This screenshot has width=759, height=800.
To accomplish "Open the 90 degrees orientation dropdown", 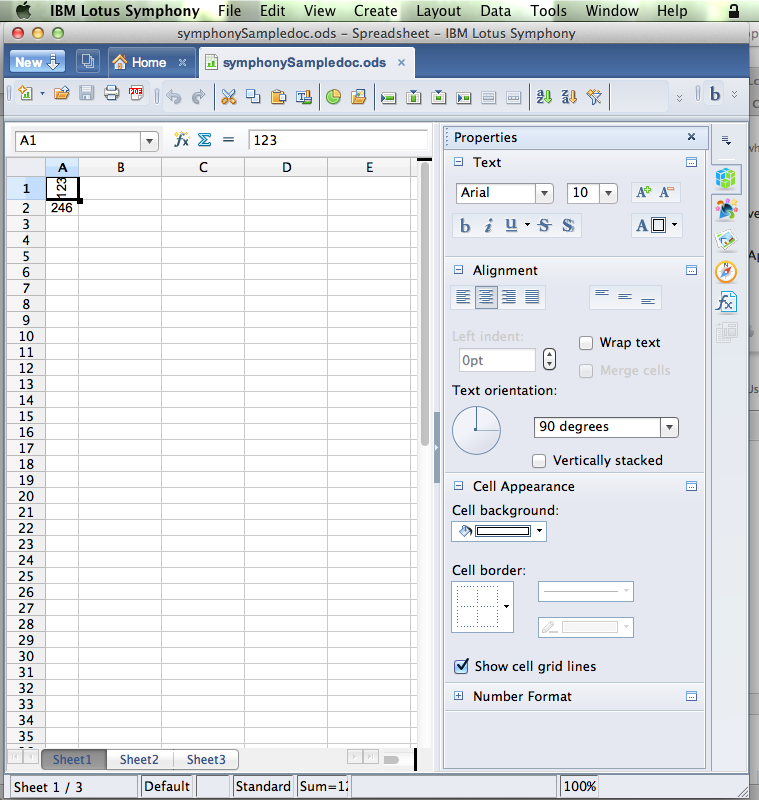I will tap(669, 428).
